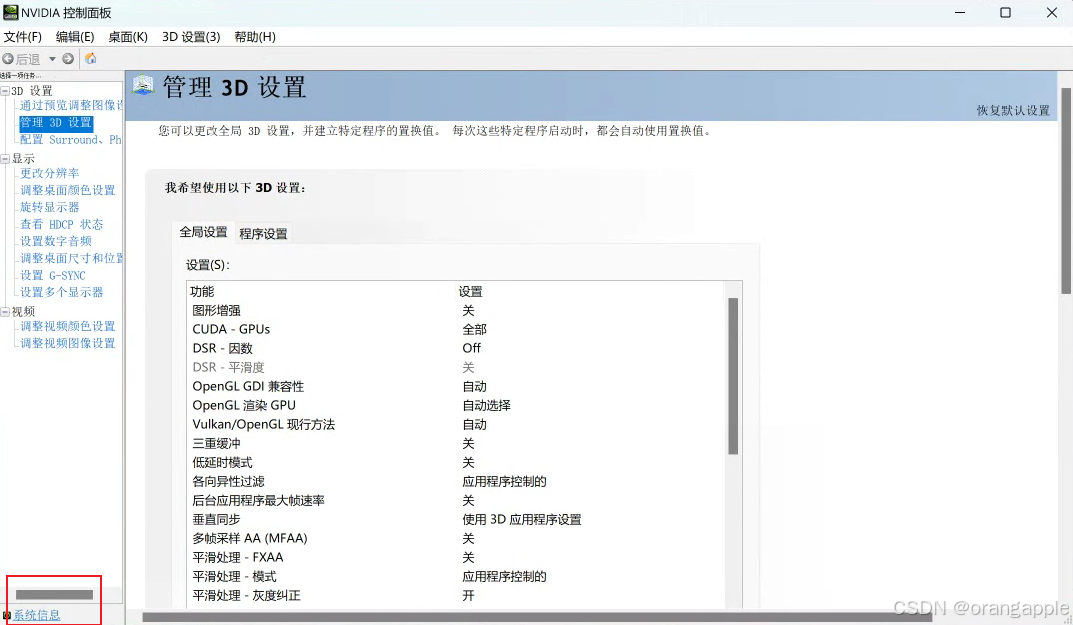This screenshot has height=625, width=1073.
Task: Collapse the 显示 tree node
Action: tap(5, 159)
